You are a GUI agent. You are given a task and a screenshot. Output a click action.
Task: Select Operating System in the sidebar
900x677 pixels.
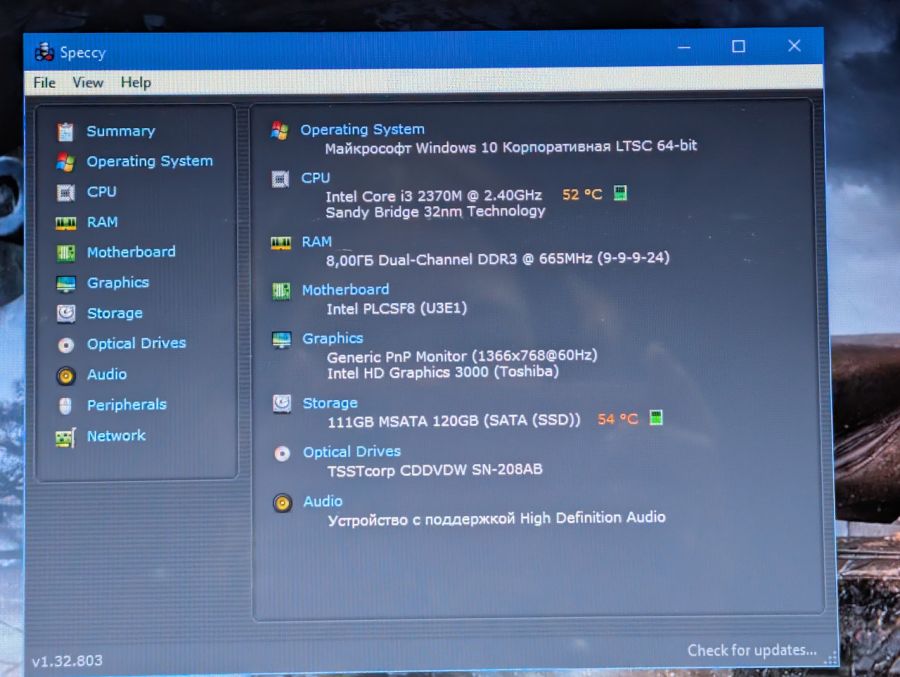149,161
